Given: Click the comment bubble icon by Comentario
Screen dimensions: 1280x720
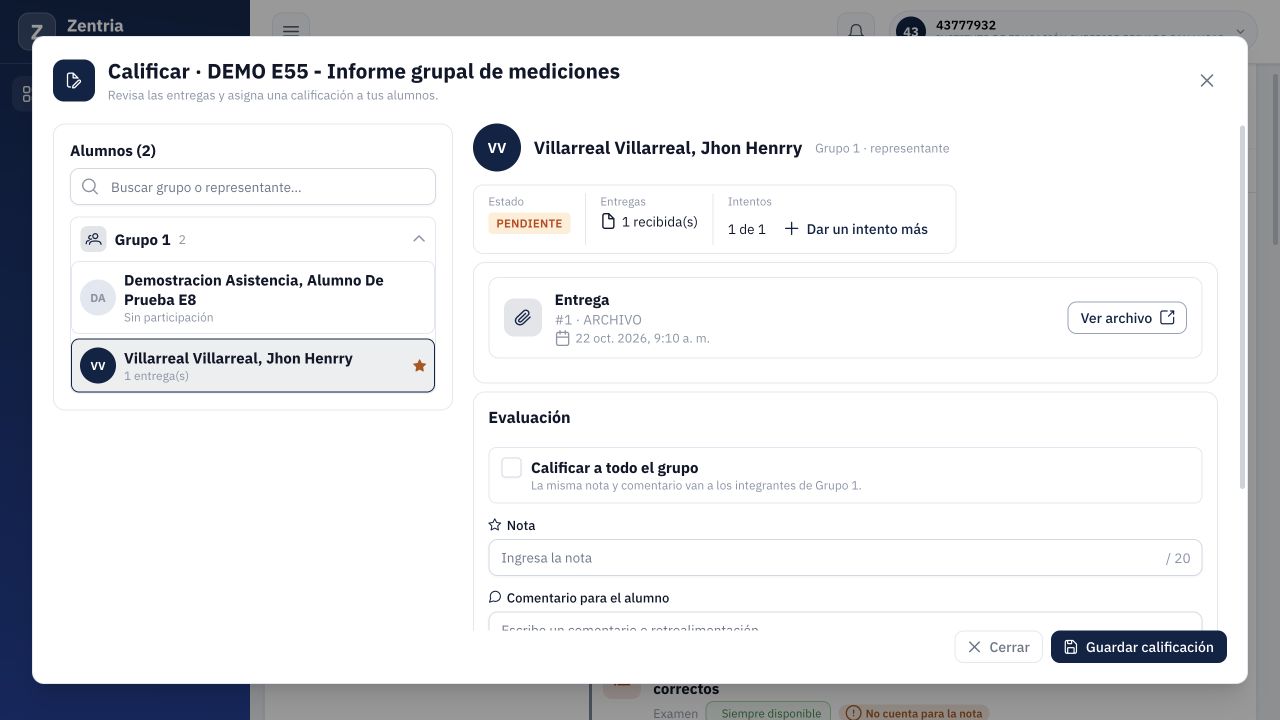Looking at the screenshot, I should point(495,598).
